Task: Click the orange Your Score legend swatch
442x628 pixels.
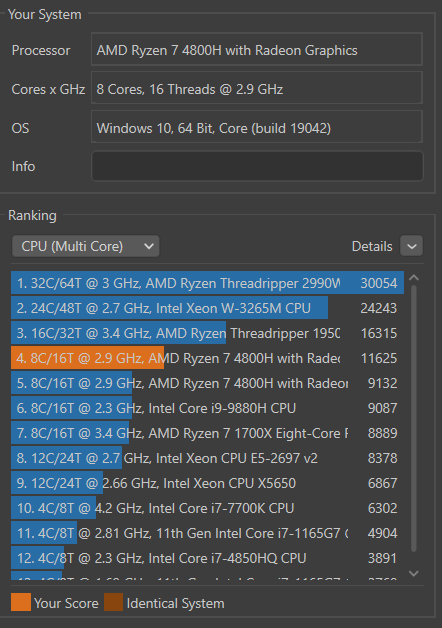Action: point(21,602)
